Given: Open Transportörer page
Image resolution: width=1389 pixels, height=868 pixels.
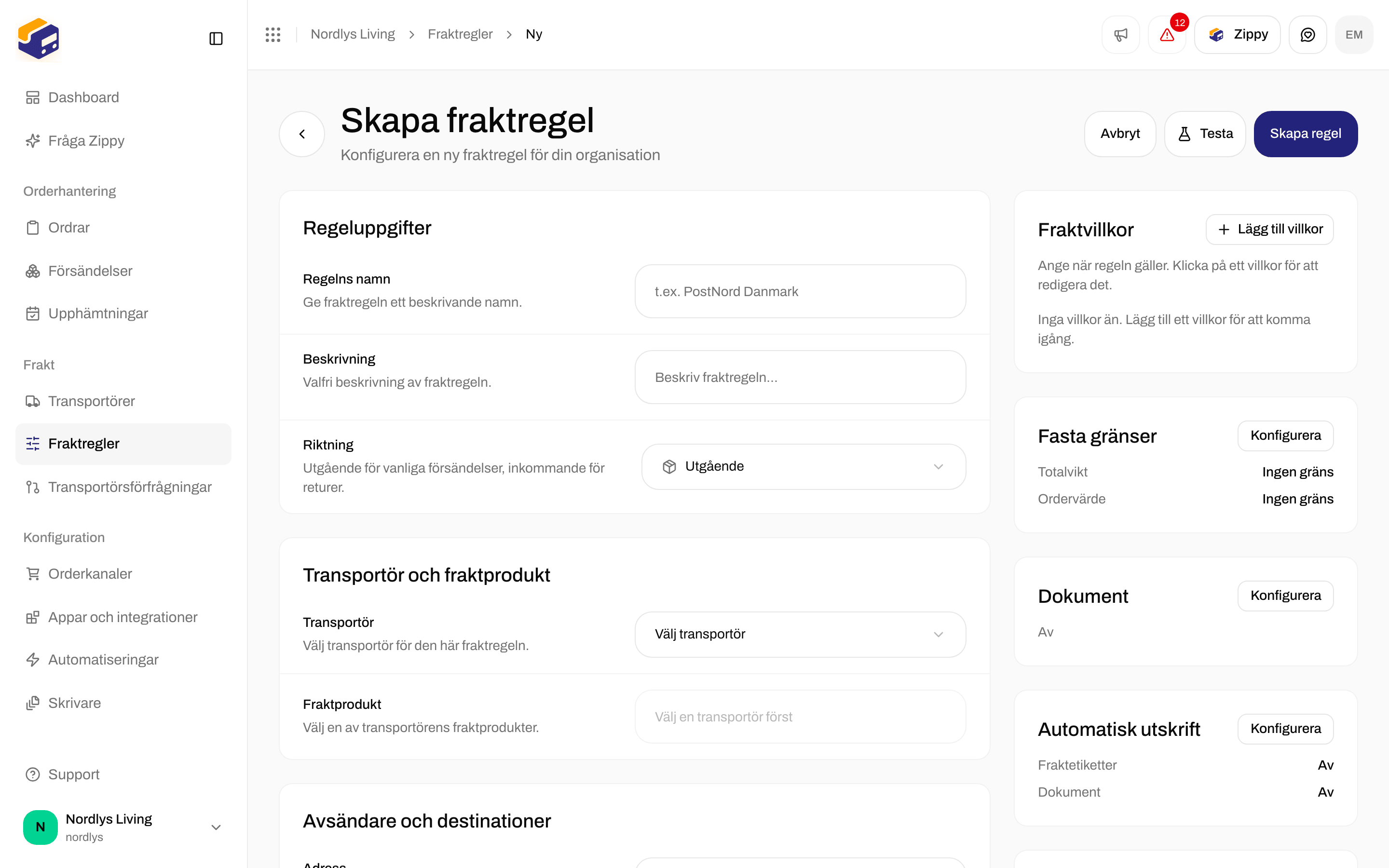Looking at the screenshot, I should click(x=123, y=401).
